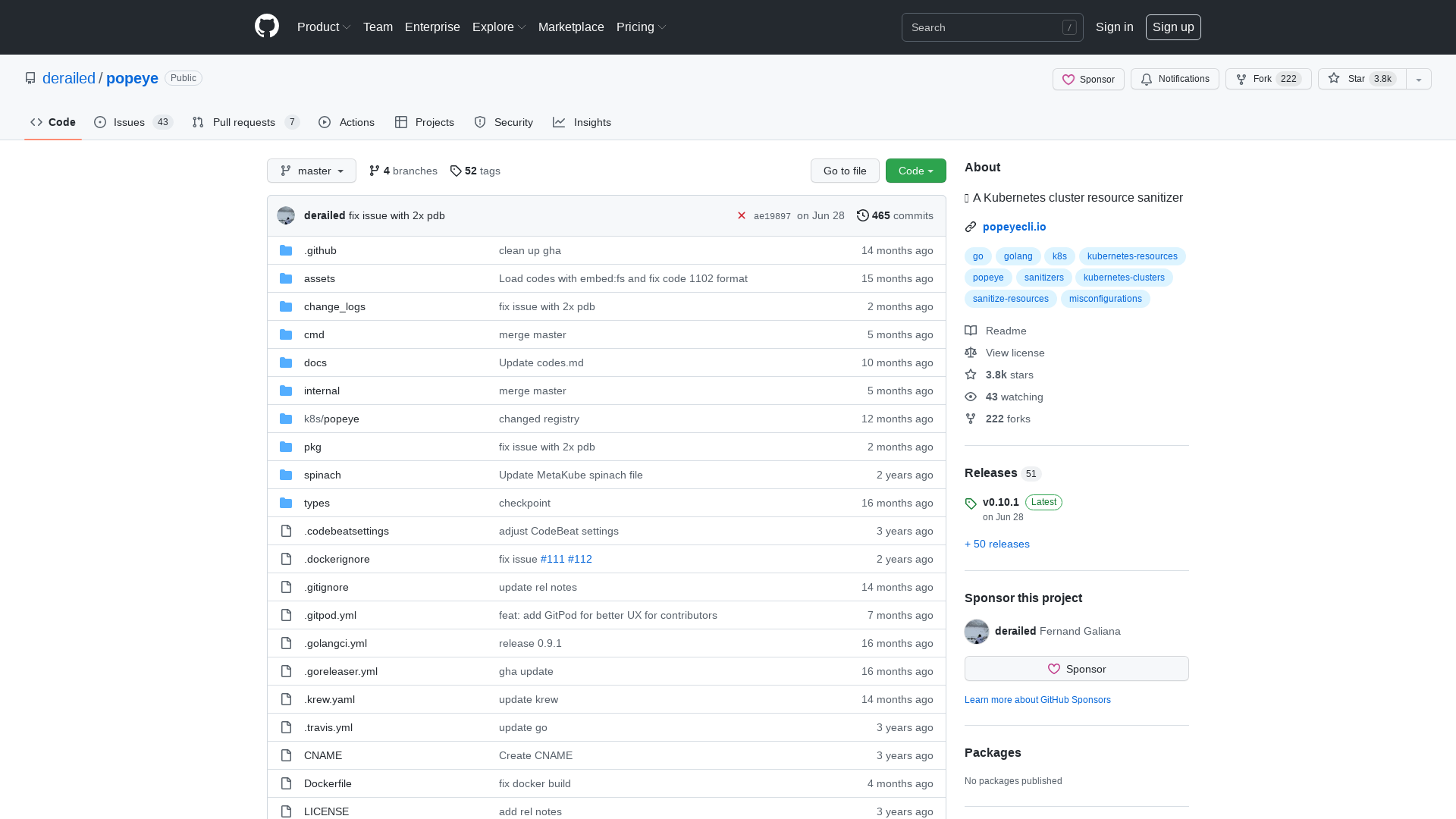Visit the popeyecli.io website link
The image size is (1456, 819).
click(1014, 227)
